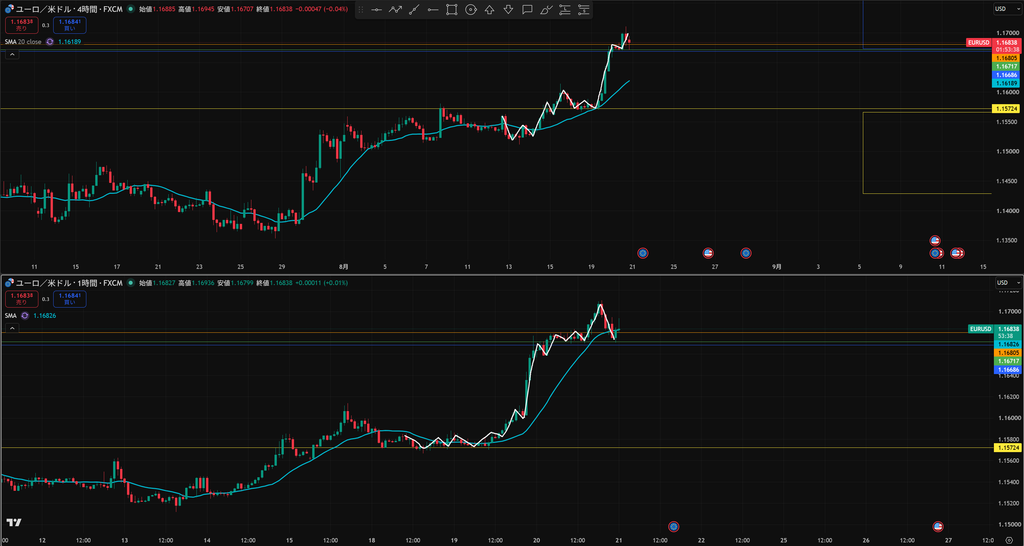Image resolution: width=1024 pixels, height=546 pixels.
Task: Select the brush drawing tool
Action: 547,10
